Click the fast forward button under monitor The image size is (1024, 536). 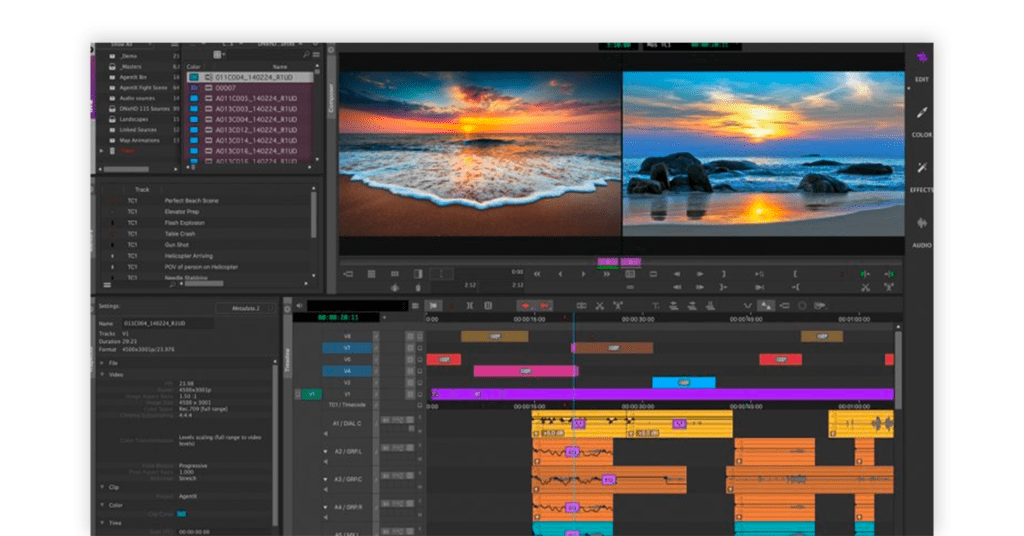pos(607,274)
